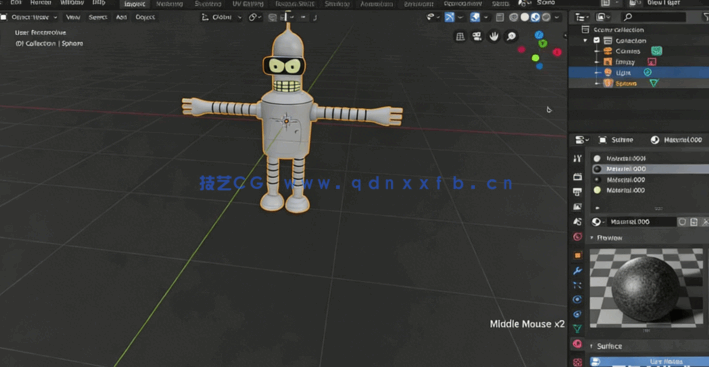Select the Light row in outliner

638,72
